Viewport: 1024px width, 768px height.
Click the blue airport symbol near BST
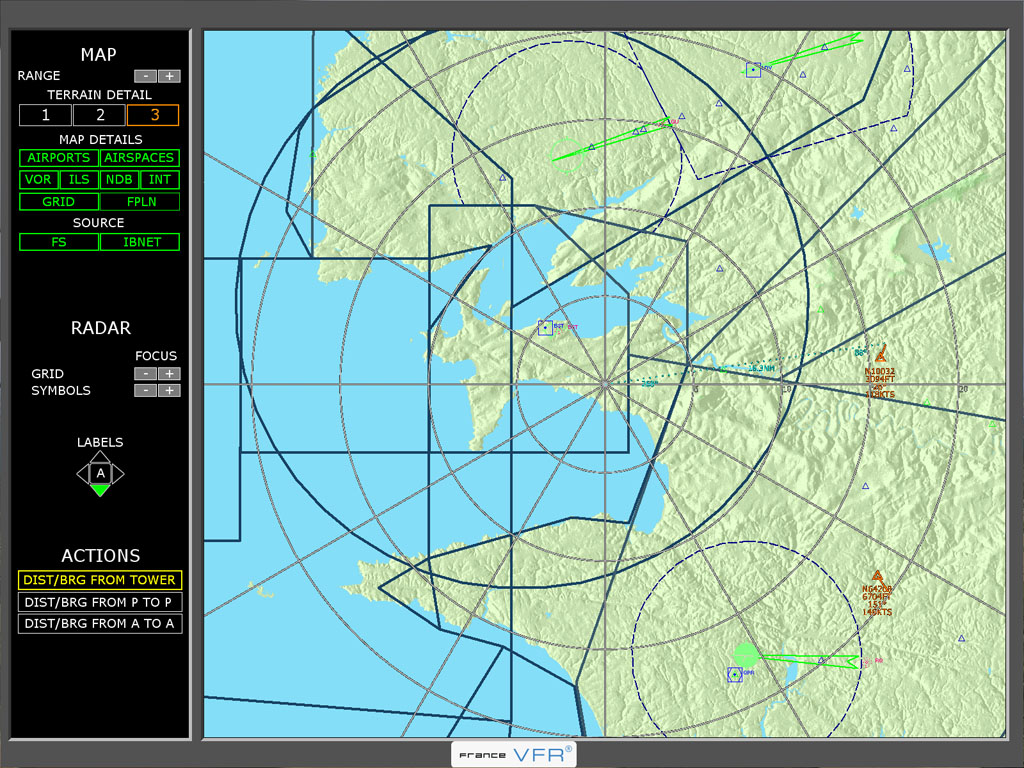(545, 328)
